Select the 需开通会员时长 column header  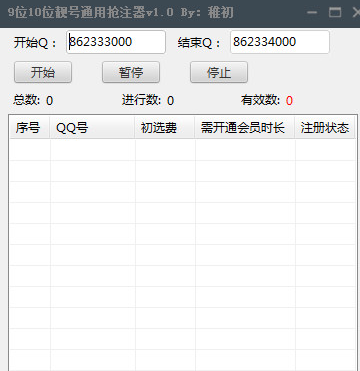pyautogui.click(x=245, y=127)
